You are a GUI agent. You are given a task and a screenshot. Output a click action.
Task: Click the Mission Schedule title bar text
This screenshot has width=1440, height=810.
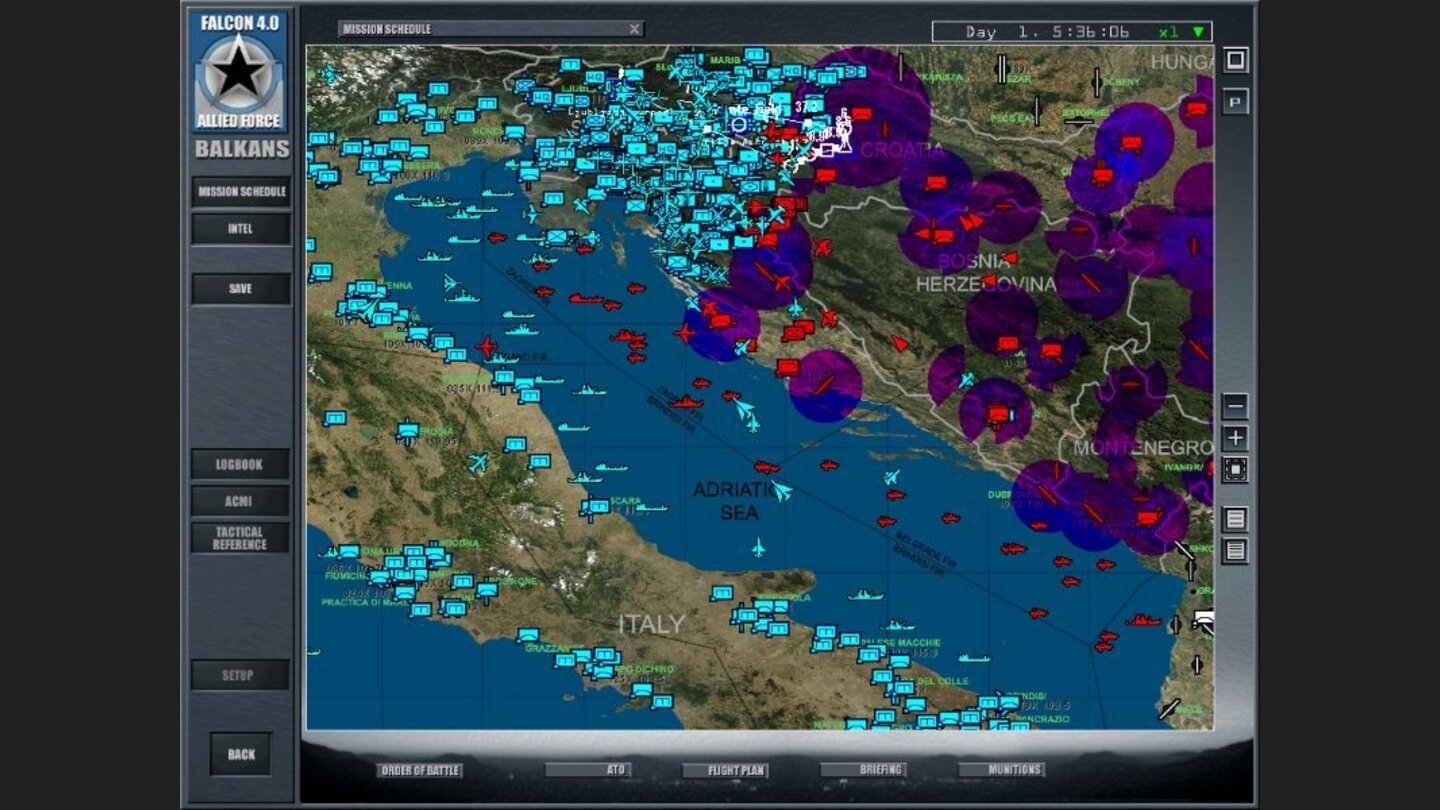point(387,29)
